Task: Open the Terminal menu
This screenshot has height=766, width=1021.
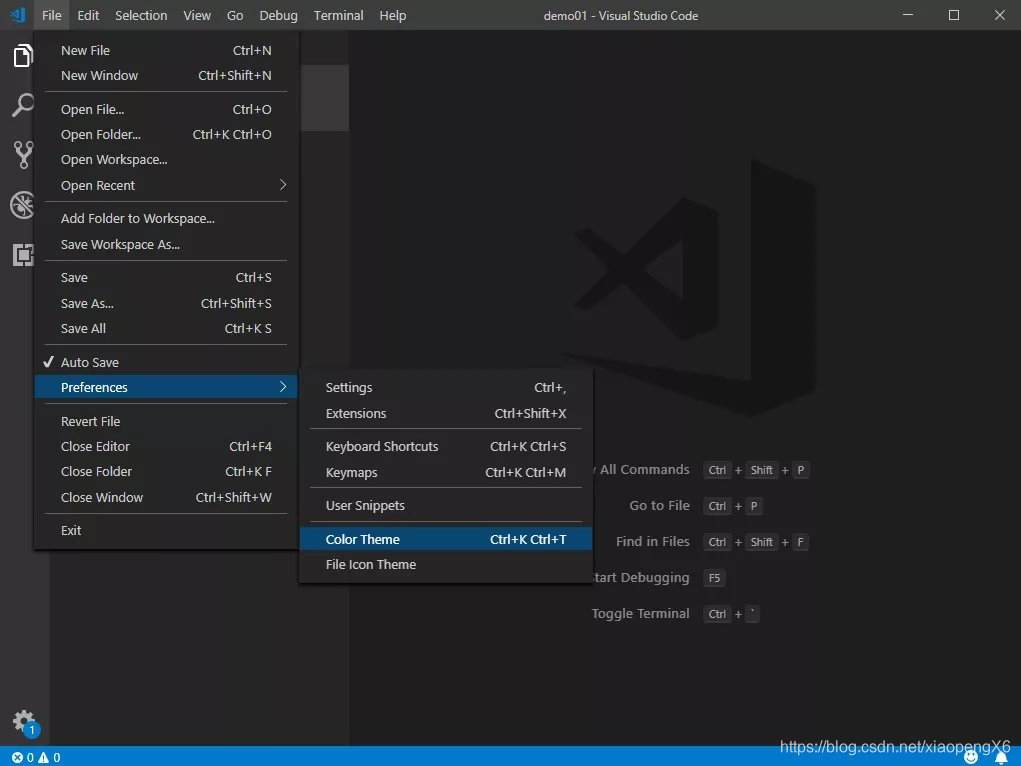Action: point(339,15)
